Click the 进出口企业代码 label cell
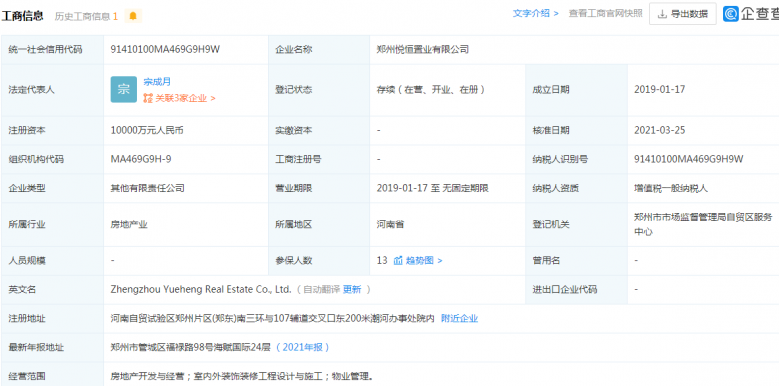 (x=576, y=289)
